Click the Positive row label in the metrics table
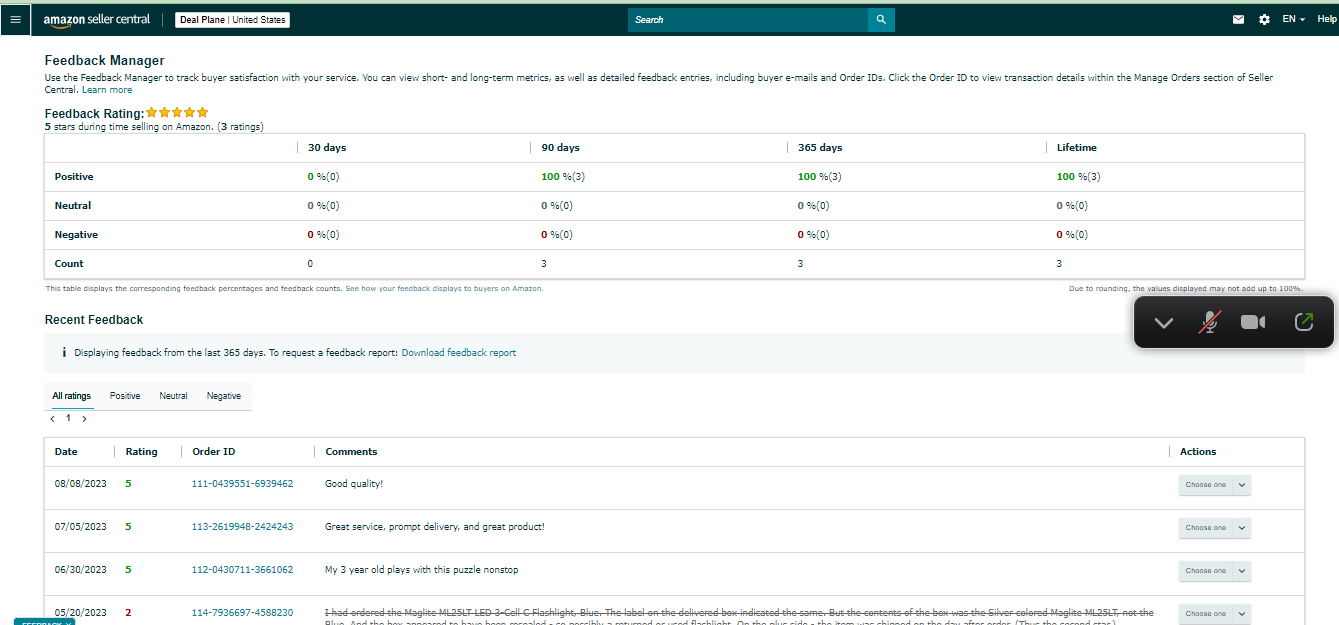This screenshot has height=625, width=1339. click(74, 177)
